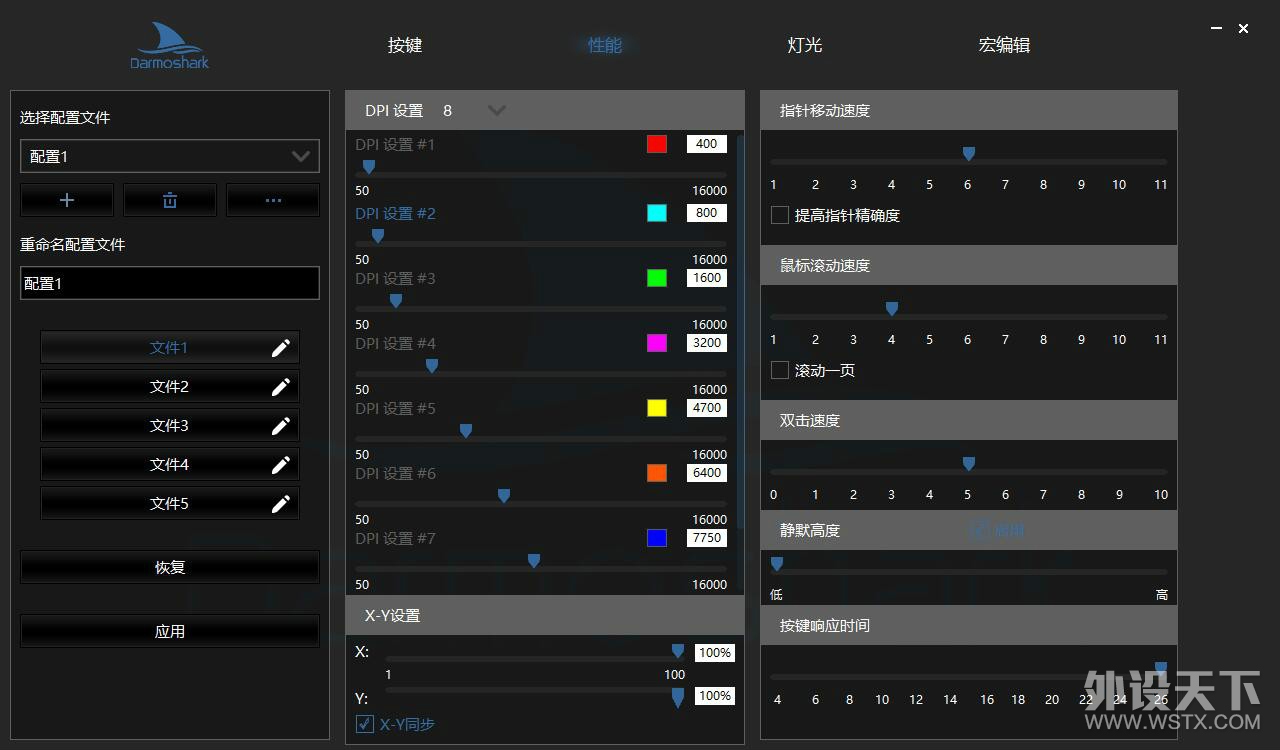The height and width of the screenshot is (750, 1280).
Task: Edit 文件5 with its pencil icon
Action: tap(281, 503)
